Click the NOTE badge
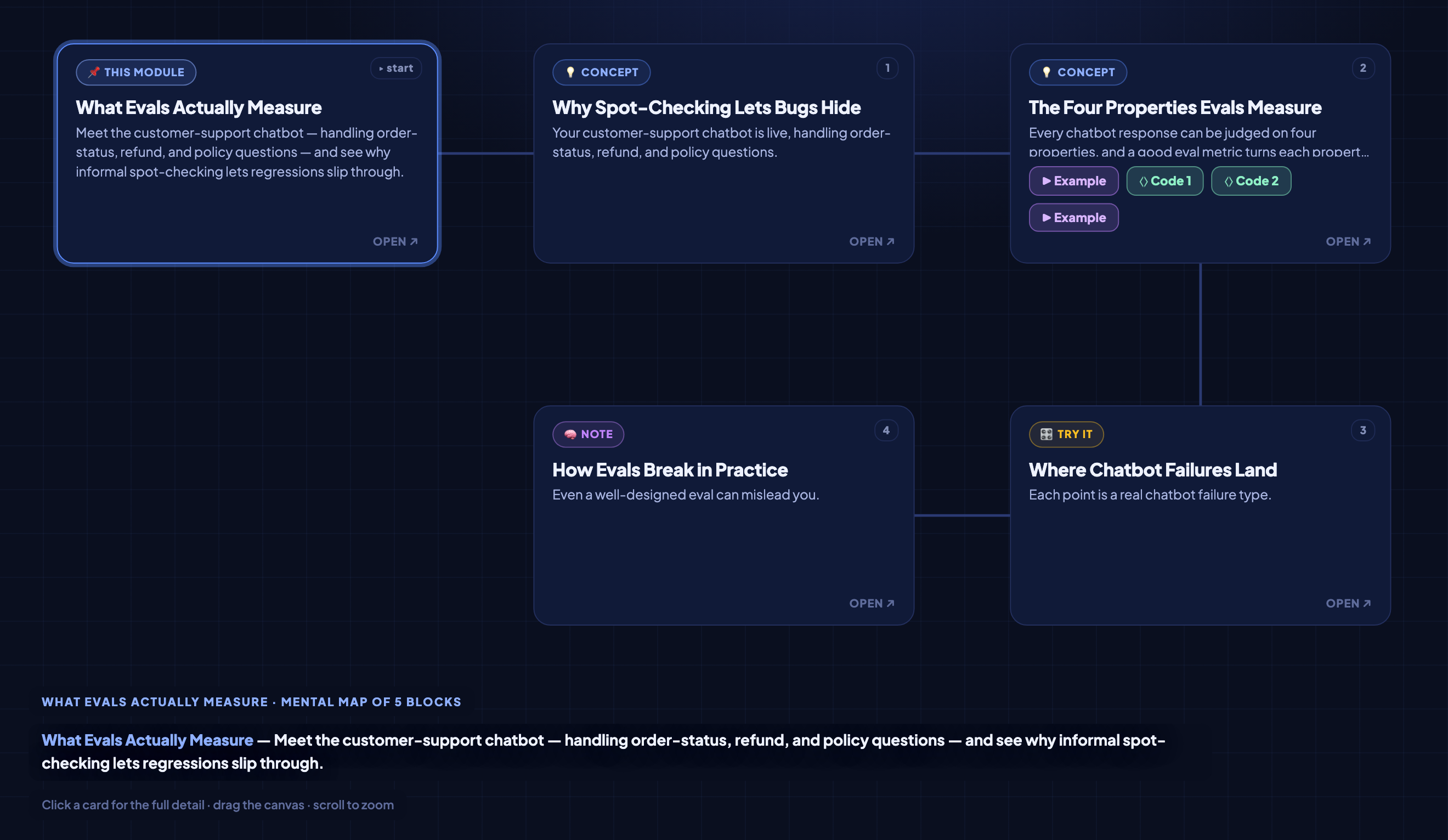This screenshot has height=840, width=1448. click(x=589, y=434)
